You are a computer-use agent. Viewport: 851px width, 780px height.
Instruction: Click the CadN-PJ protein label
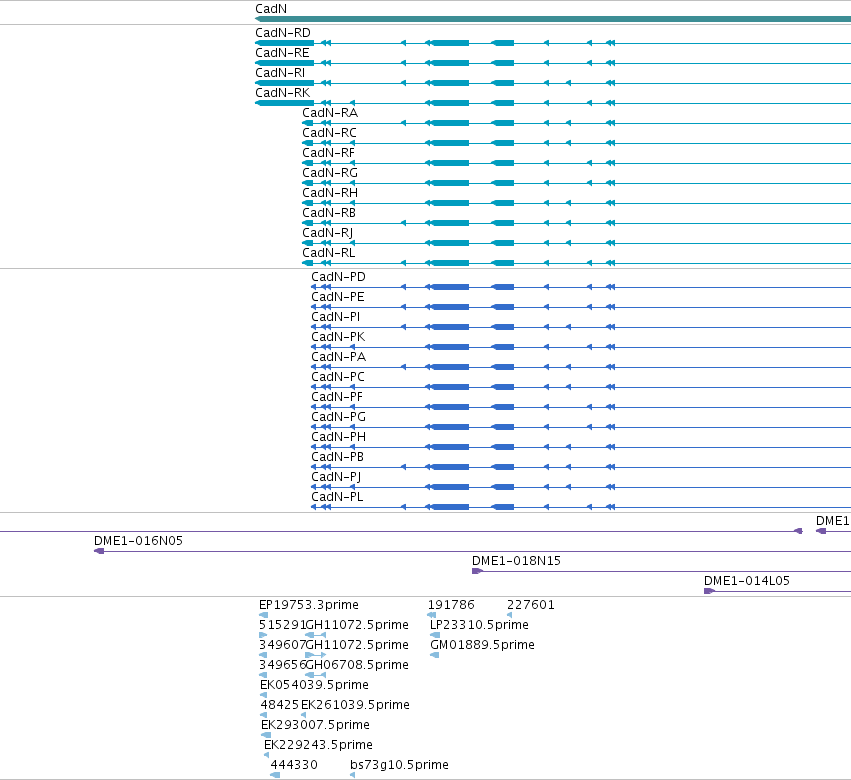(x=336, y=477)
